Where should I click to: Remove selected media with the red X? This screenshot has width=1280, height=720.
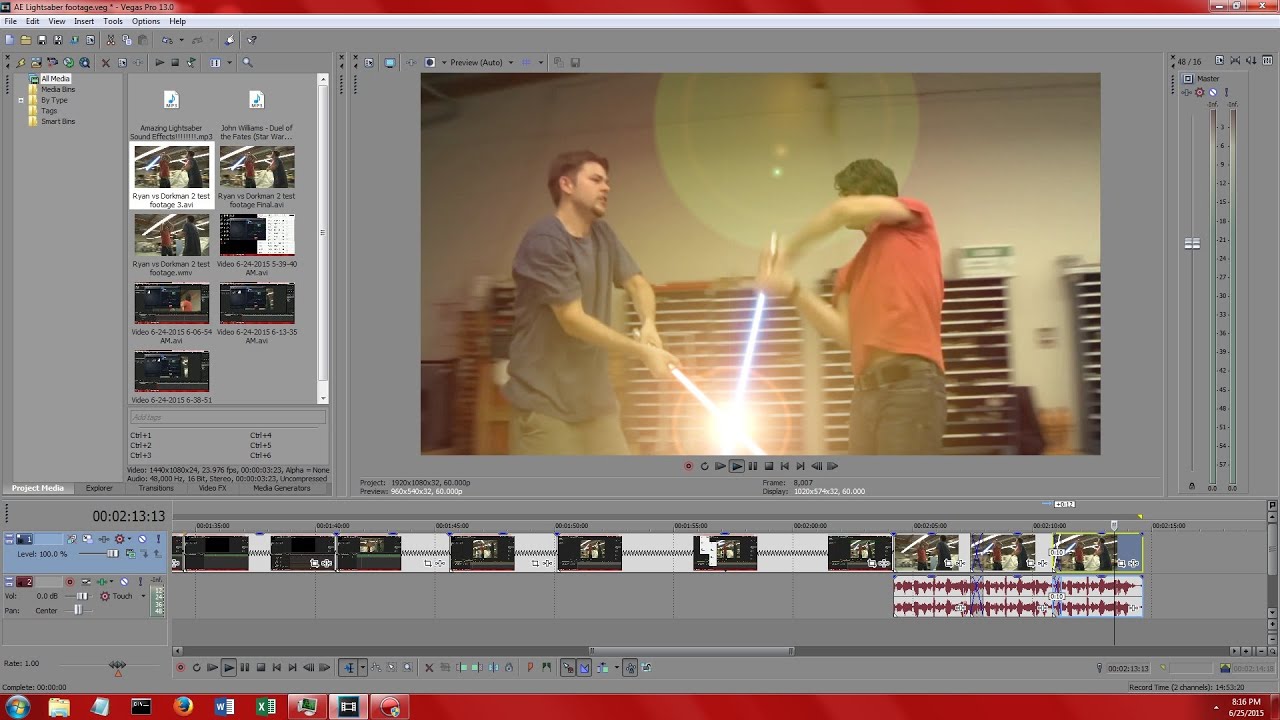coord(106,62)
